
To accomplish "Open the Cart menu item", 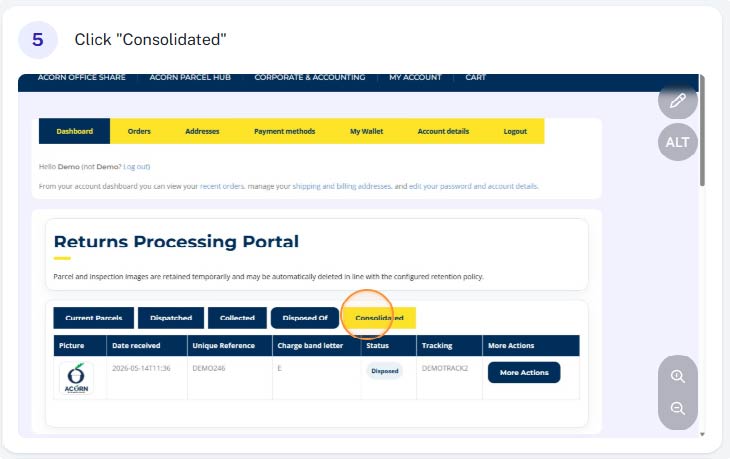I will tap(475, 77).
